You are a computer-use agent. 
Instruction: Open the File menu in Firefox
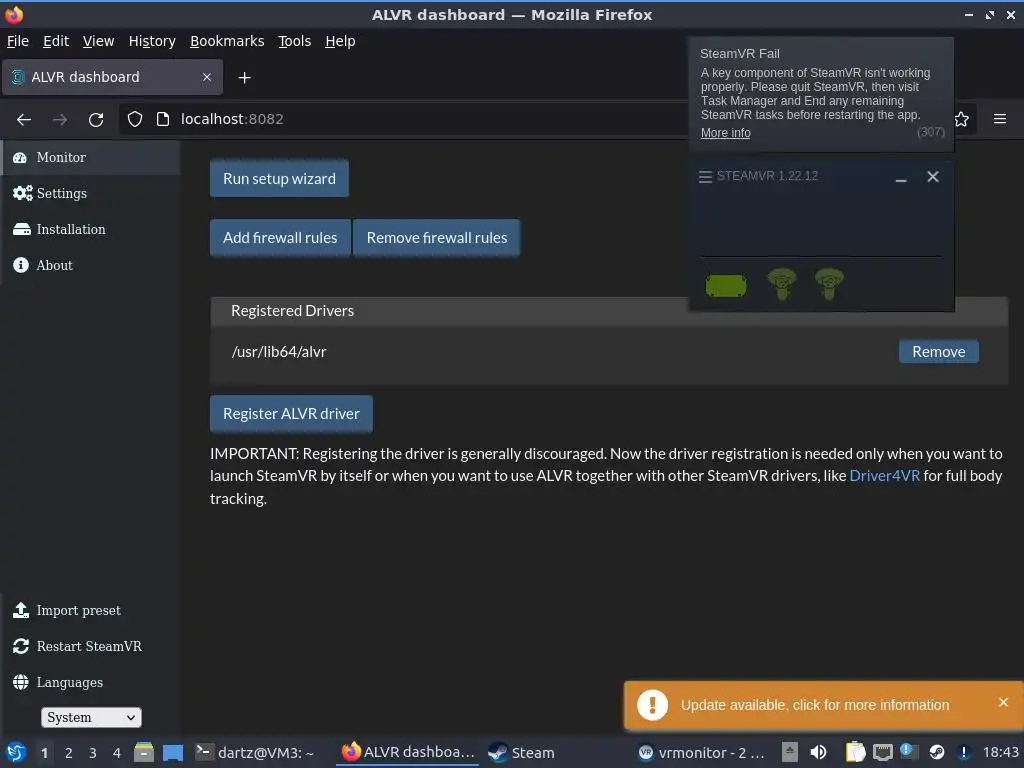click(18, 41)
